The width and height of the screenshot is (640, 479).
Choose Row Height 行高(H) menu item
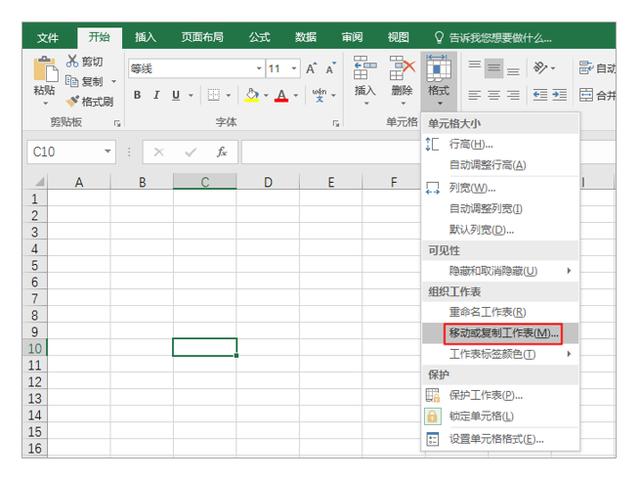[x=500, y=144]
